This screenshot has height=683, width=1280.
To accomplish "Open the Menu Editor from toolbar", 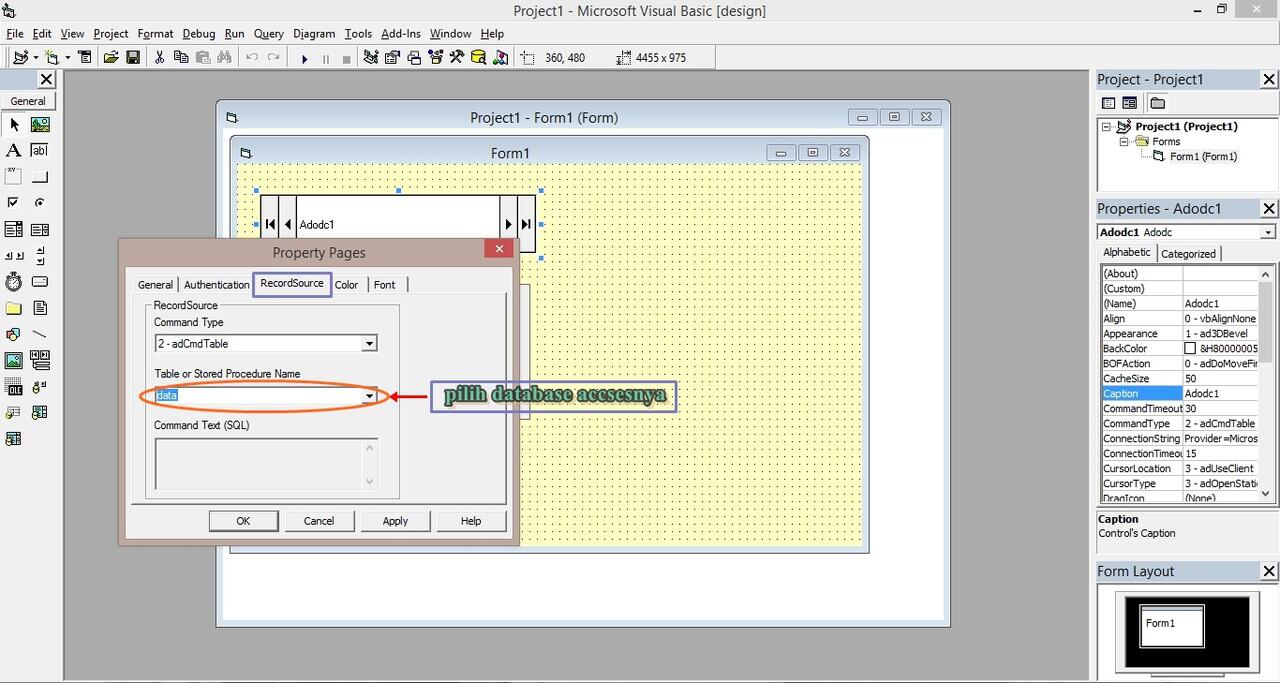I will 84,58.
